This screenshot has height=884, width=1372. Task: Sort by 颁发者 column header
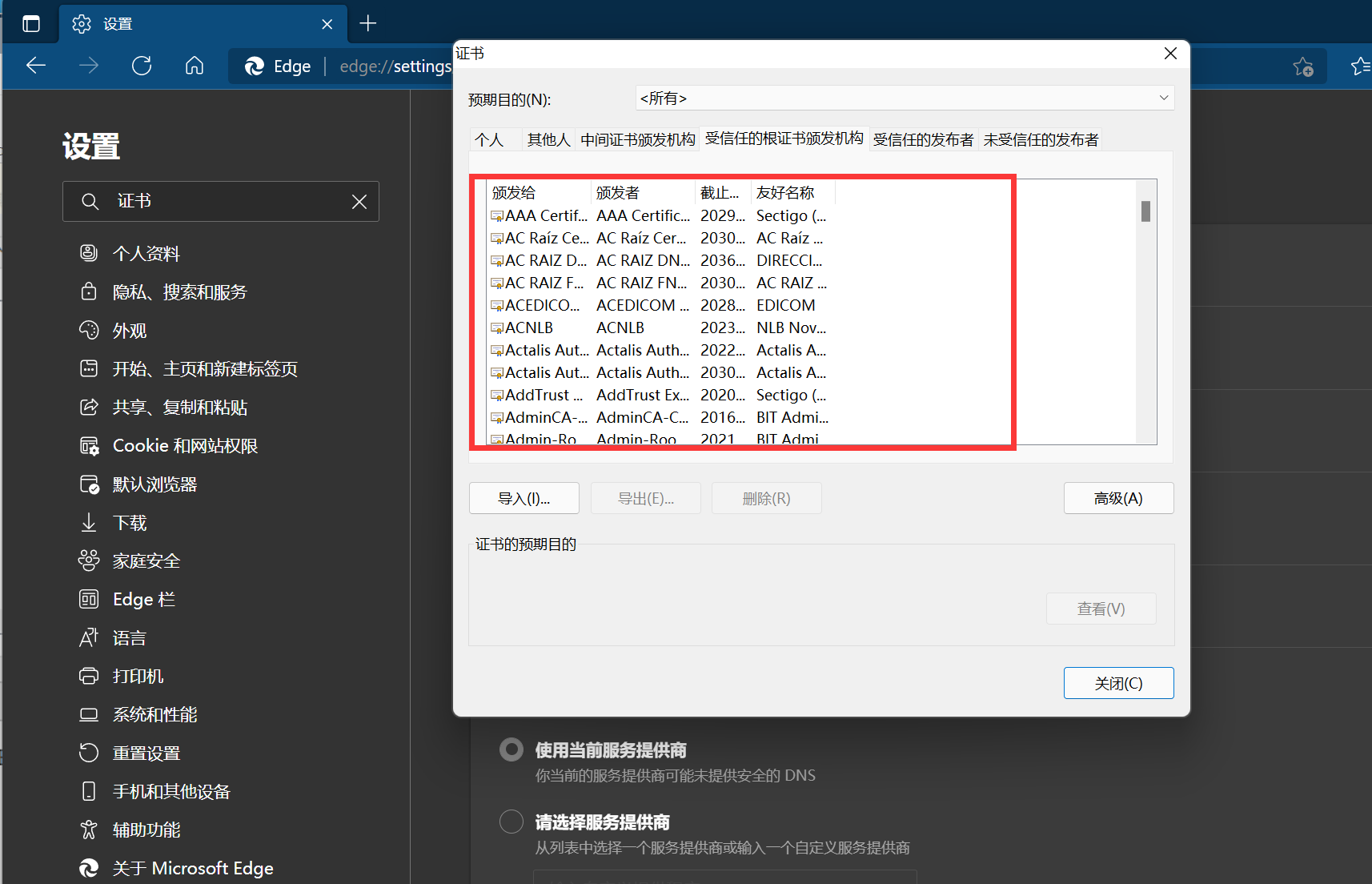pyautogui.click(x=643, y=193)
